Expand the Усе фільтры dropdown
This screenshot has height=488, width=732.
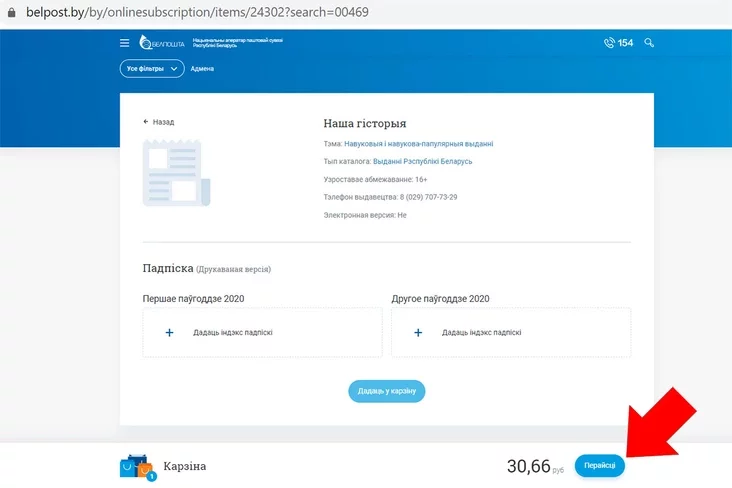point(152,69)
